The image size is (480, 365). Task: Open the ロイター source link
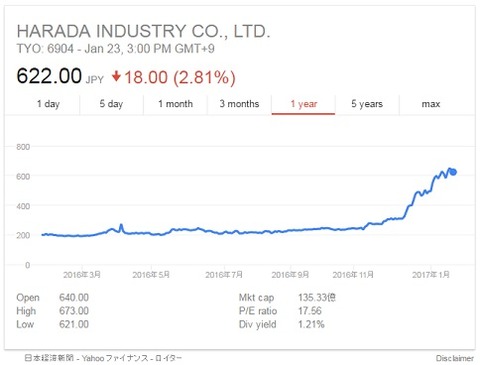168,358
